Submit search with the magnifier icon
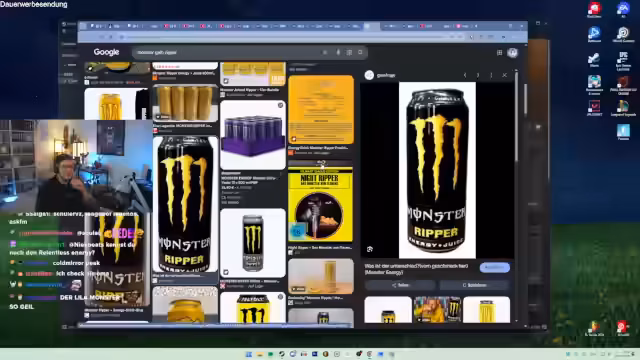 pyautogui.click(x=360, y=52)
